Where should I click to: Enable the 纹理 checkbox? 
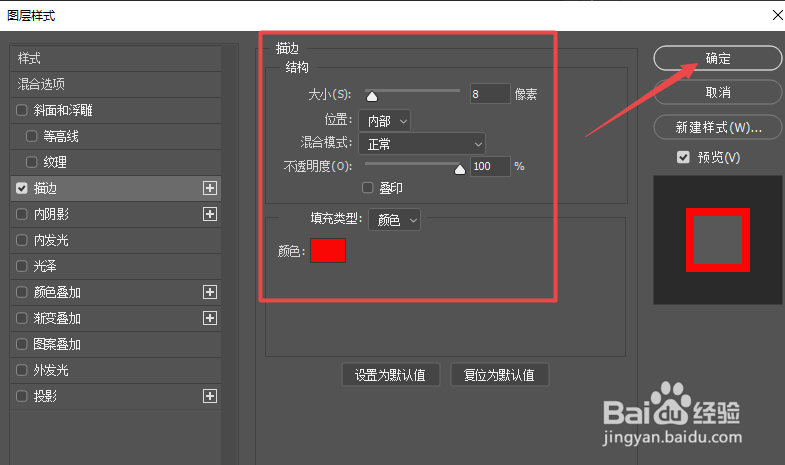click(32, 162)
